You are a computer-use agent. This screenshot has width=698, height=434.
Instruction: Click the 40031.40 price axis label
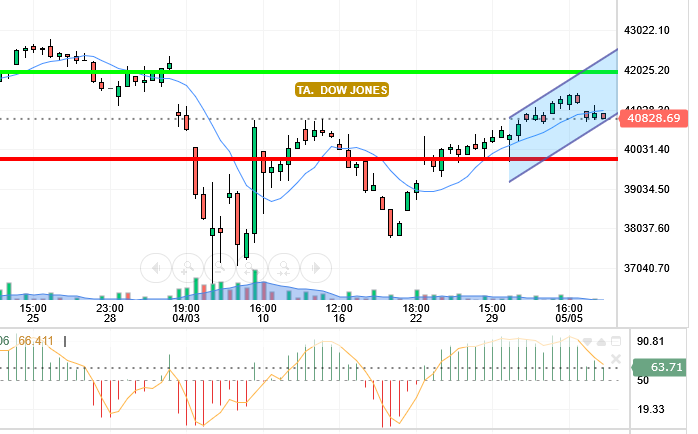point(647,149)
